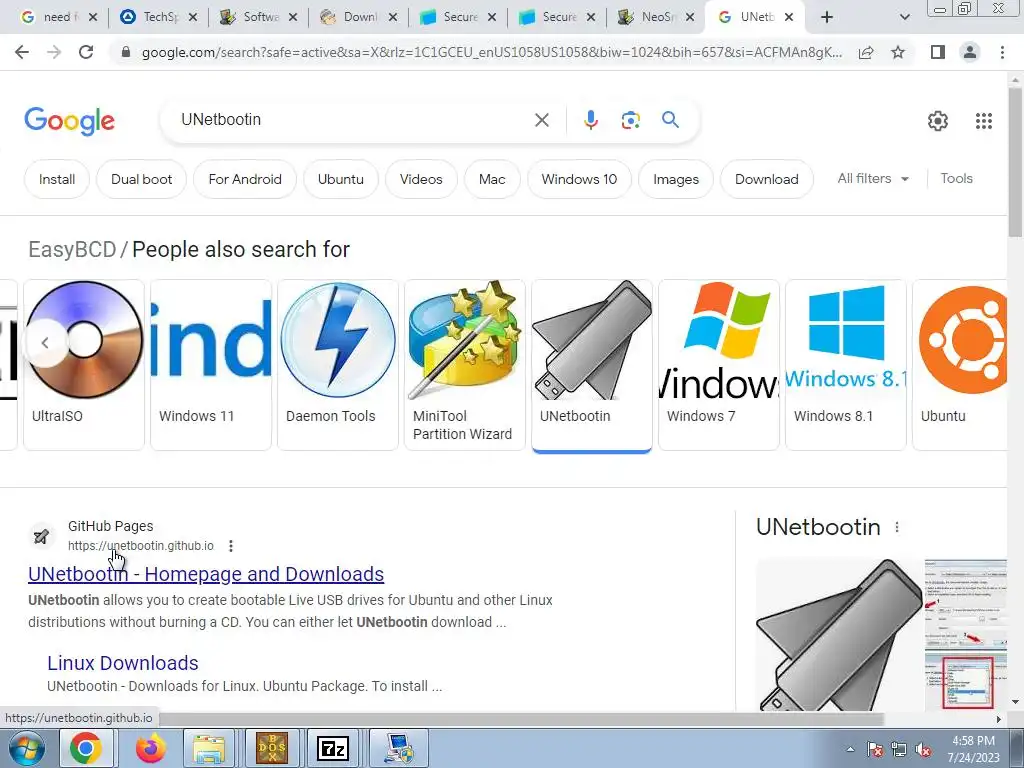Select the Daemon Tools carousel card
Screen dimensions: 1024x768
coord(338,364)
